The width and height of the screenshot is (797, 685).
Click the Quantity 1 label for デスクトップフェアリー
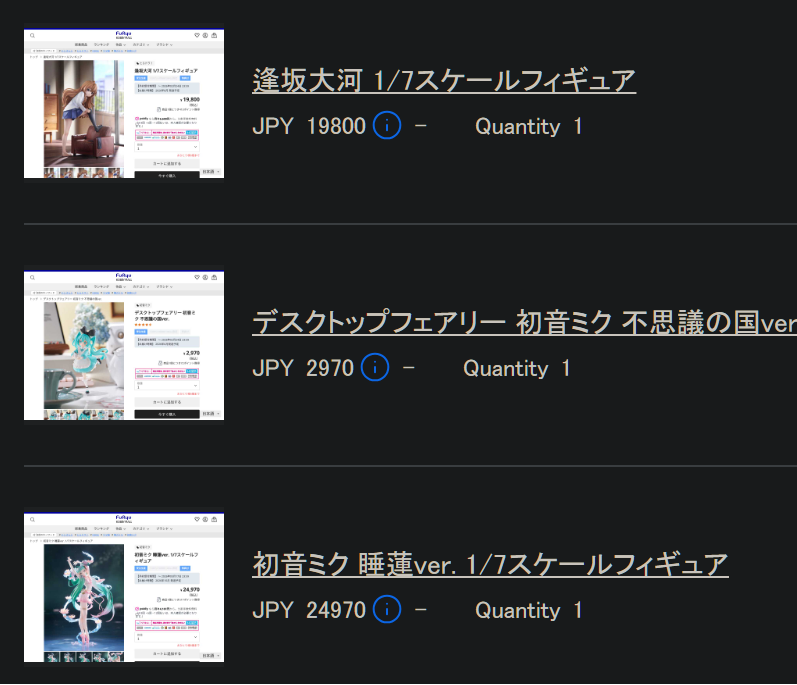(x=517, y=368)
